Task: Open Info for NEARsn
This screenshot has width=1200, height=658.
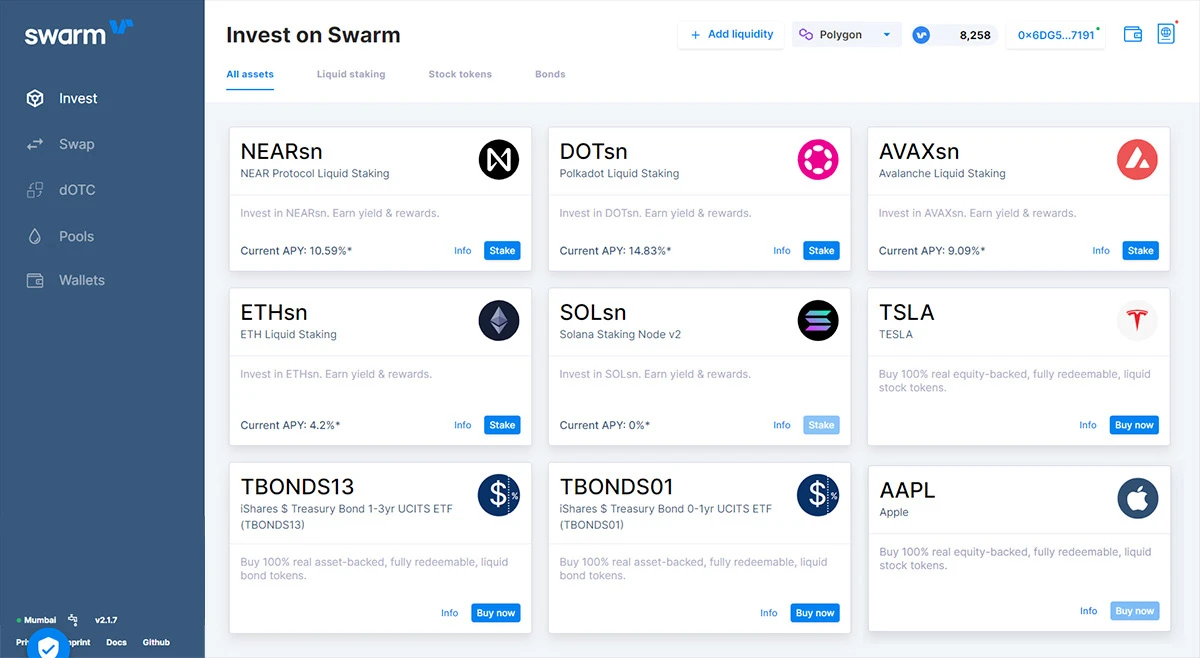Action: tap(462, 251)
